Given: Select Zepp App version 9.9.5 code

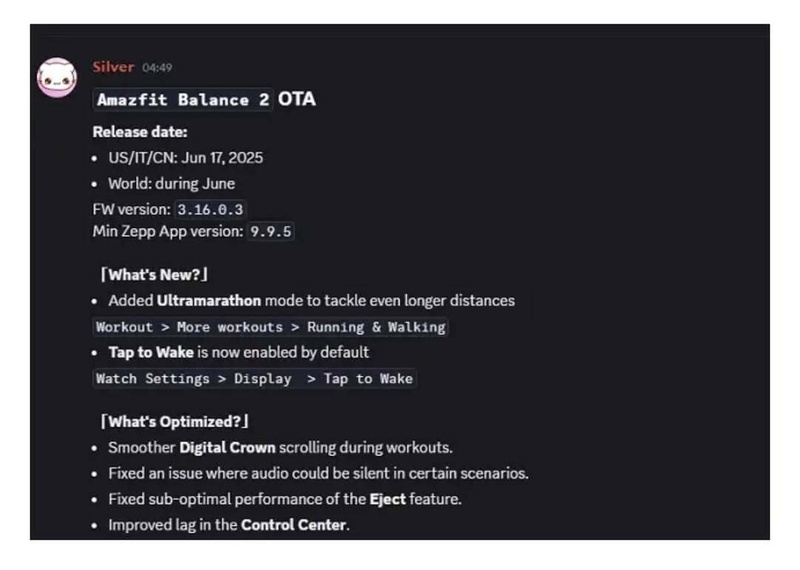Looking at the screenshot, I should pos(270,232).
